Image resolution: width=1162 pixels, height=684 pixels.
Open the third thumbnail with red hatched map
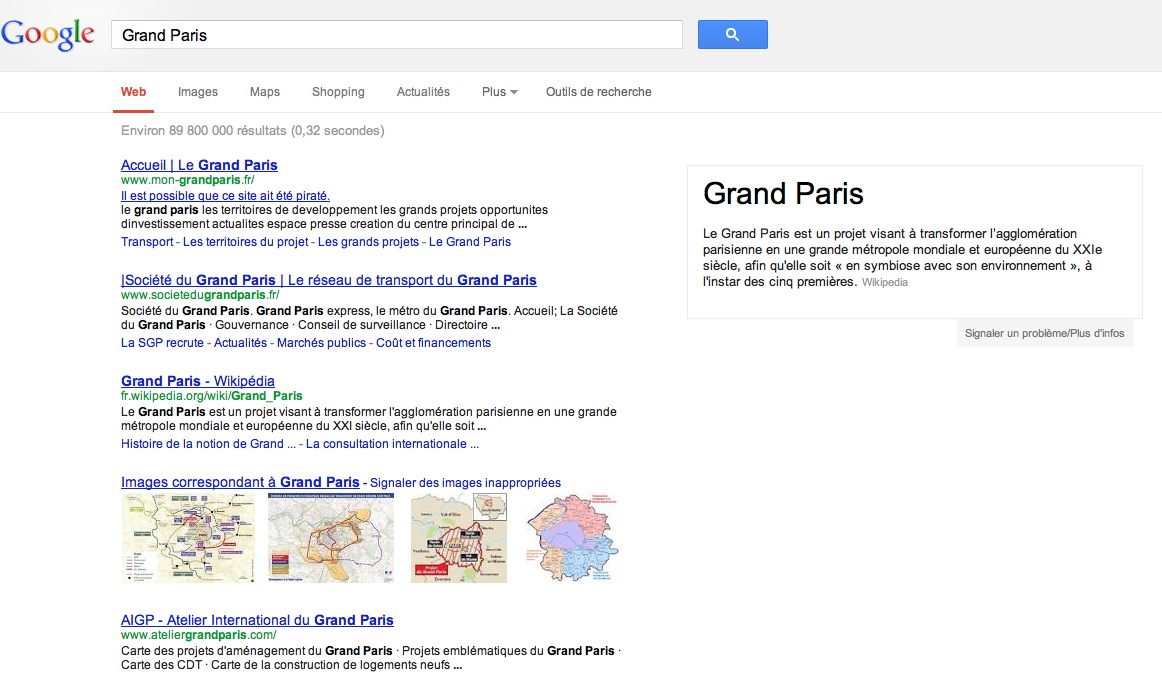(x=459, y=538)
